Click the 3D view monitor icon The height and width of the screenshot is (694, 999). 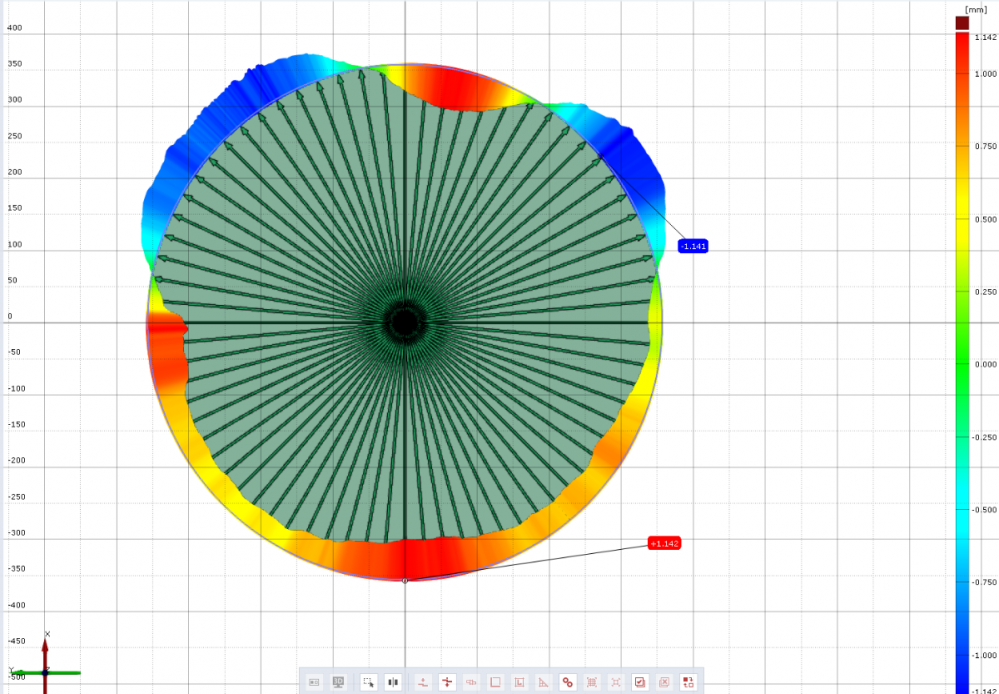[x=339, y=682]
